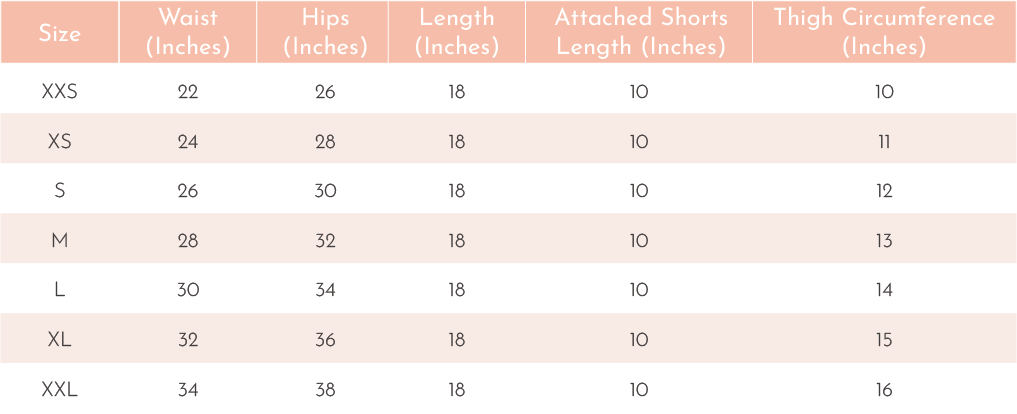
Task: Select waist value 28 in M row
Action: [x=187, y=241]
